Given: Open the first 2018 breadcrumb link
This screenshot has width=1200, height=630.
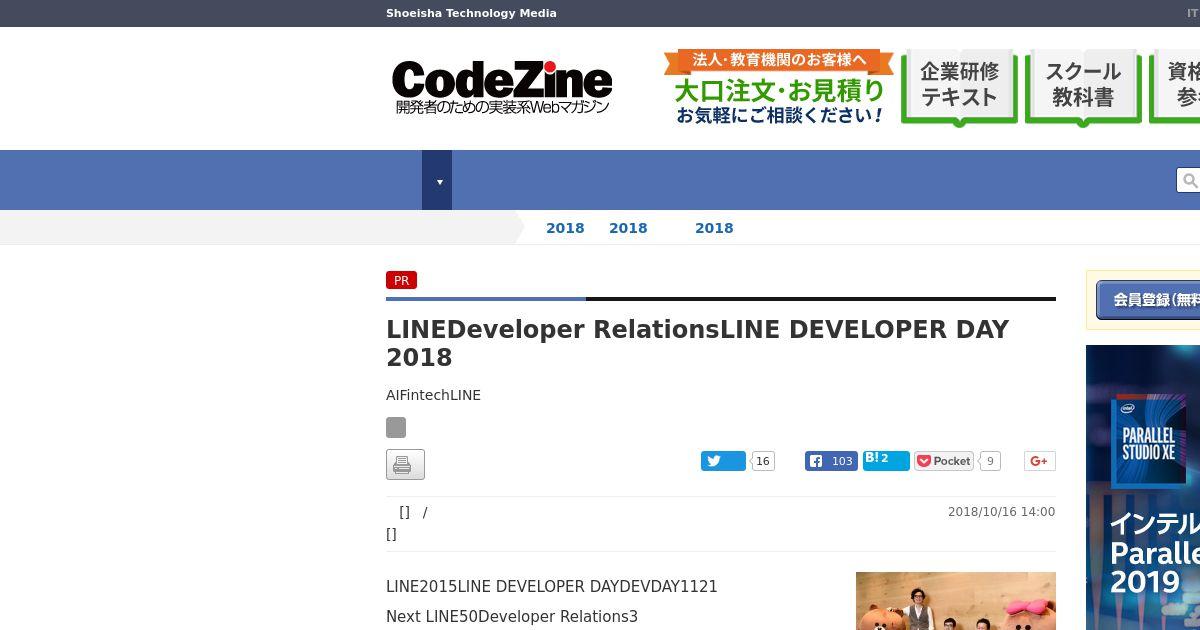Looking at the screenshot, I should [565, 228].
